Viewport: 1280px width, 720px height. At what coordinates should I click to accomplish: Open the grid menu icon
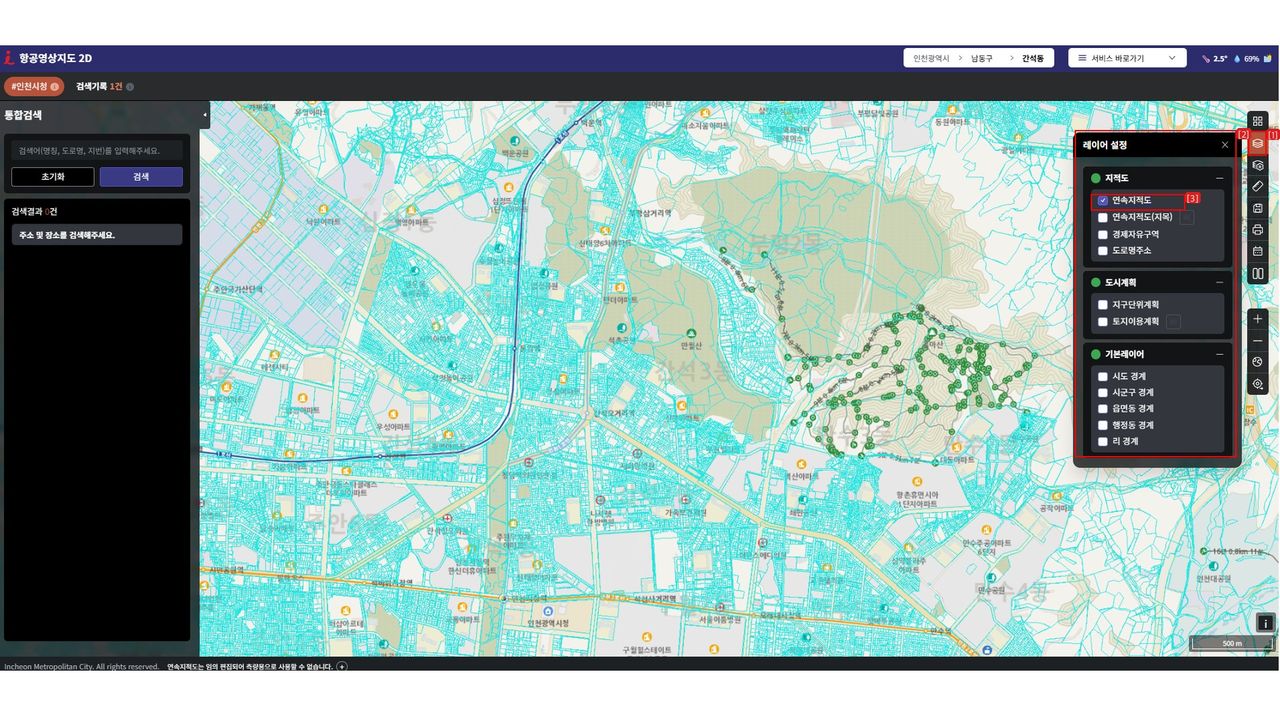[1258, 121]
